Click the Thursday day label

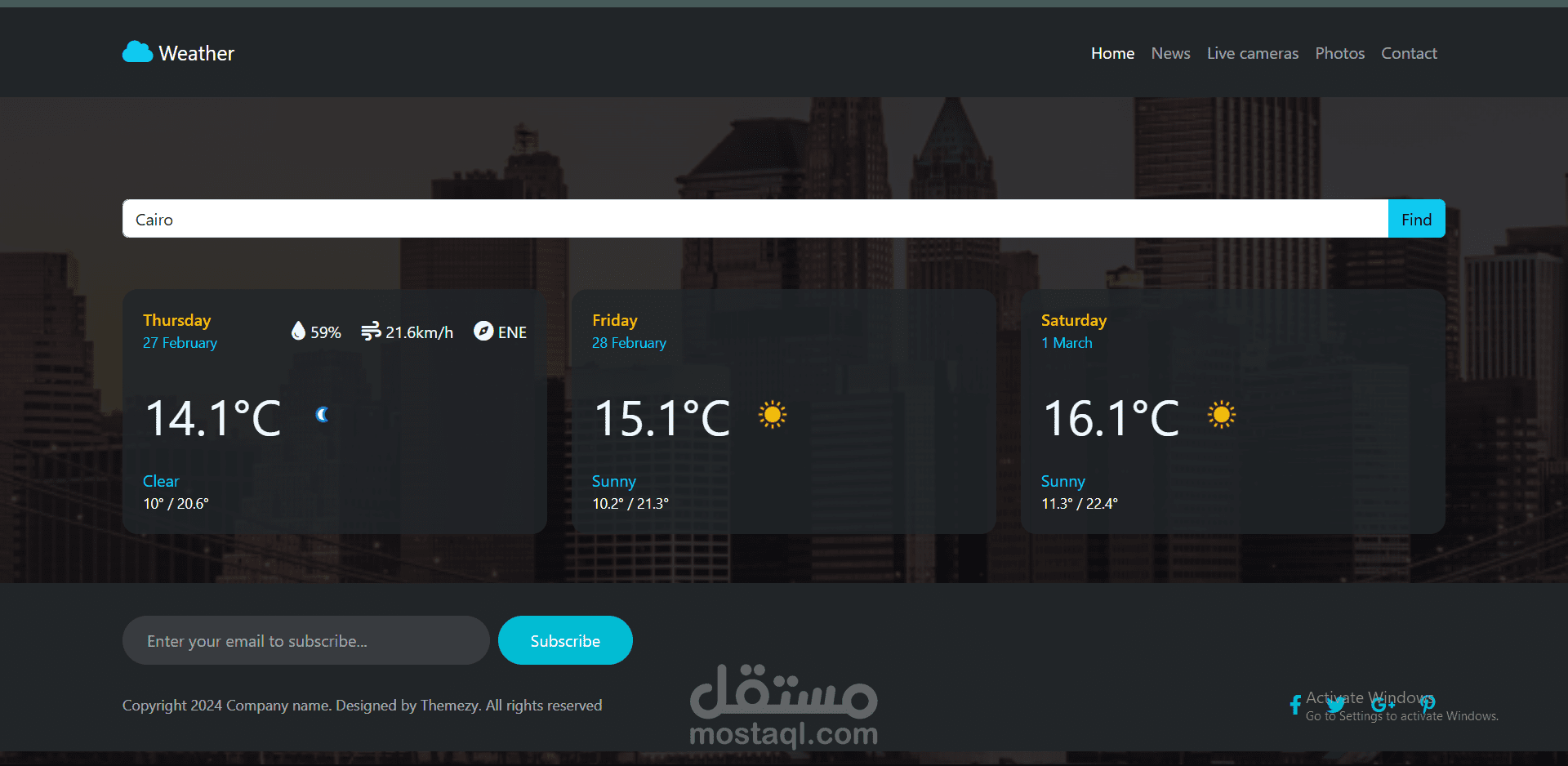tap(177, 320)
